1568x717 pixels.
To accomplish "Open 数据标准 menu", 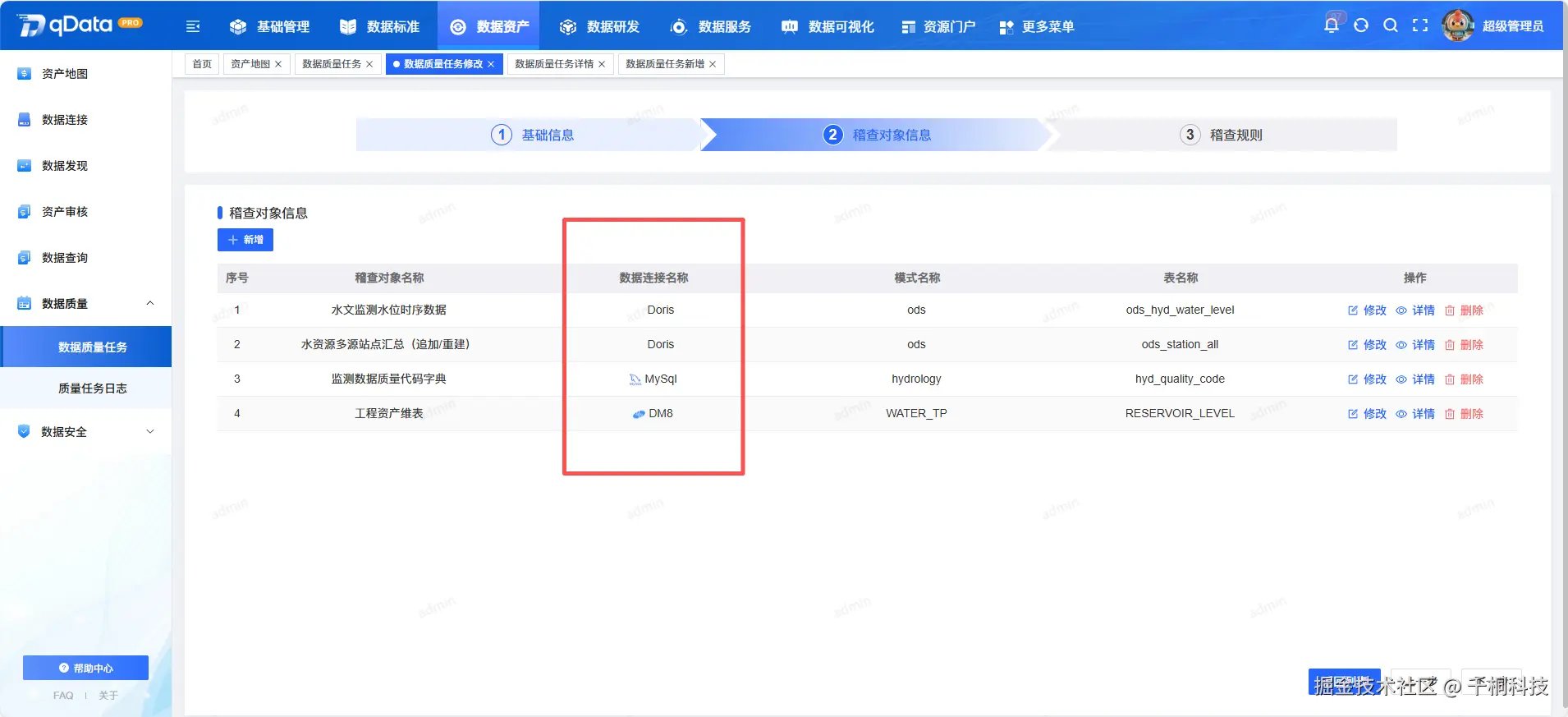I will tap(380, 26).
